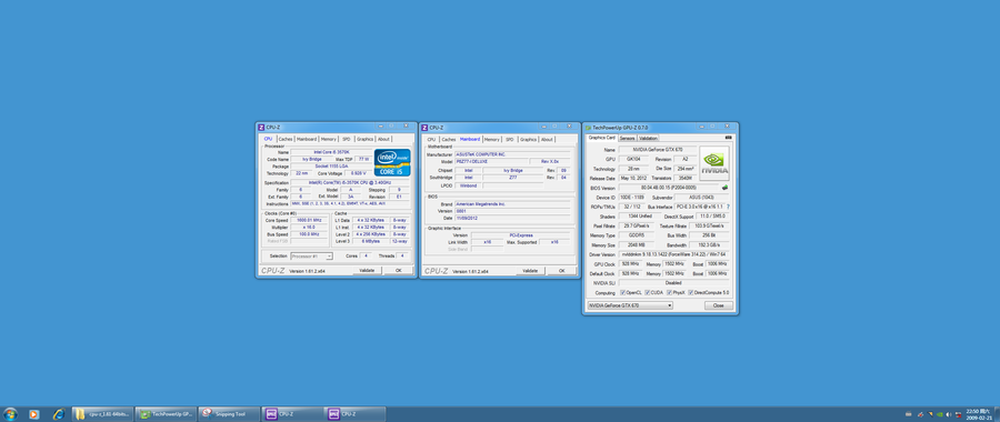Image resolution: width=1000 pixels, height=422 pixels.
Task: Launch Windows Media Player from the taskbar
Action: 34,414
